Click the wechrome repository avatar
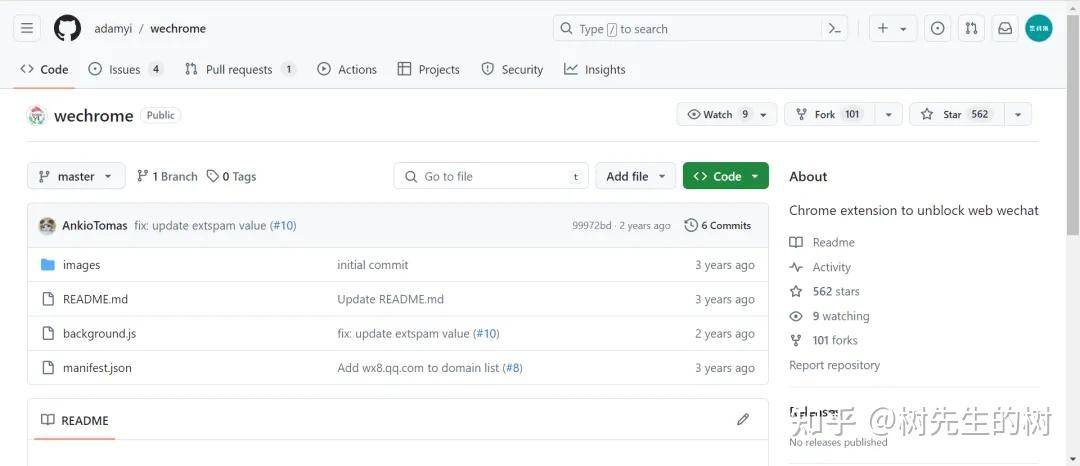This screenshot has width=1080, height=466. coord(37,115)
